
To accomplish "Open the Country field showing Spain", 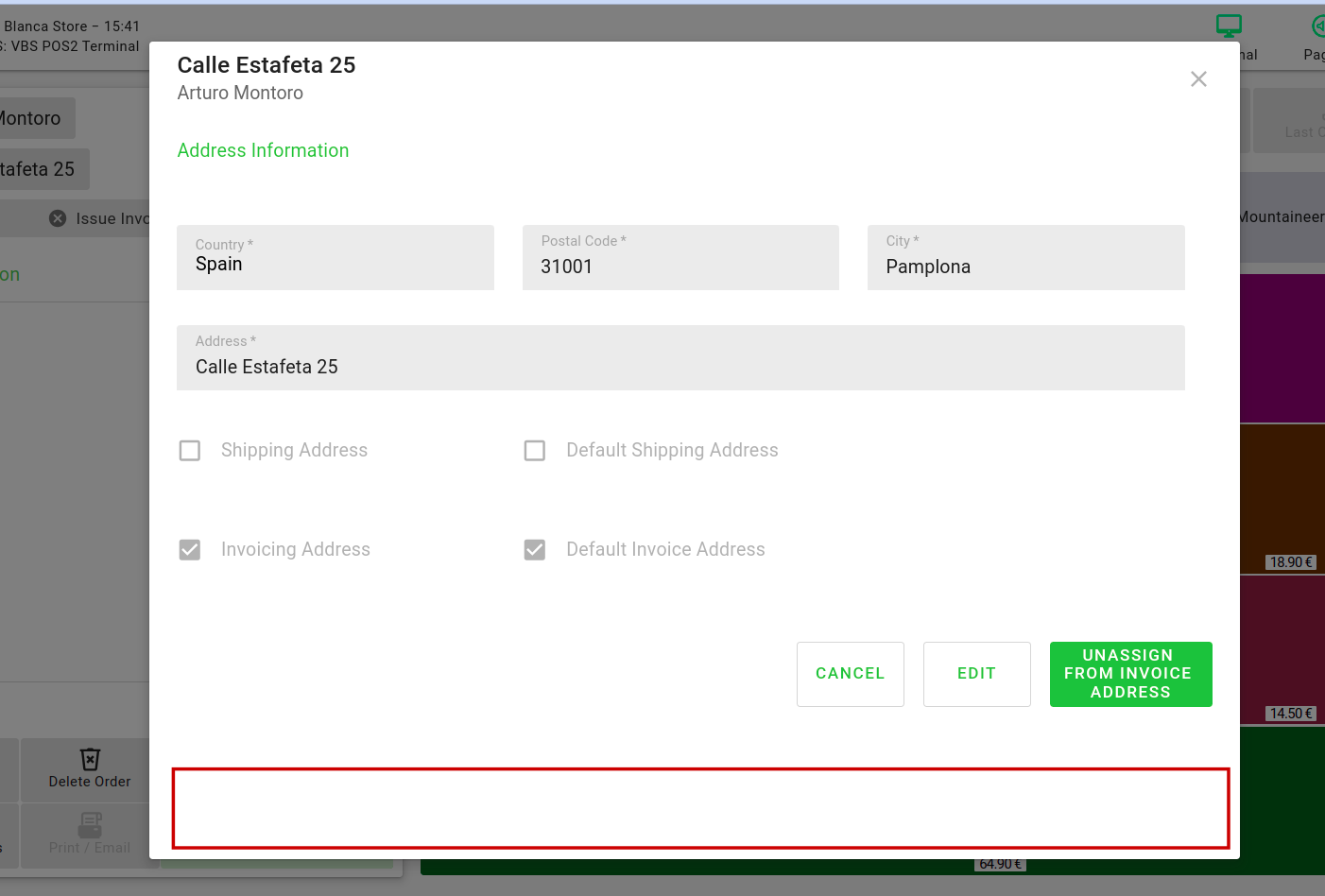I will tap(335, 258).
